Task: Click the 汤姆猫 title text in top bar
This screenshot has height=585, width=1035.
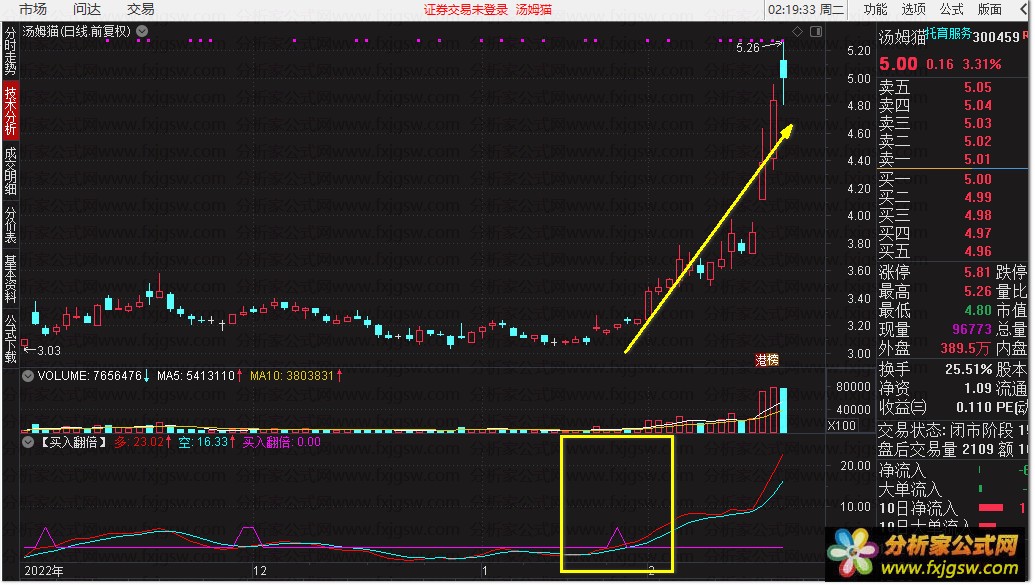Action: (x=533, y=9)
